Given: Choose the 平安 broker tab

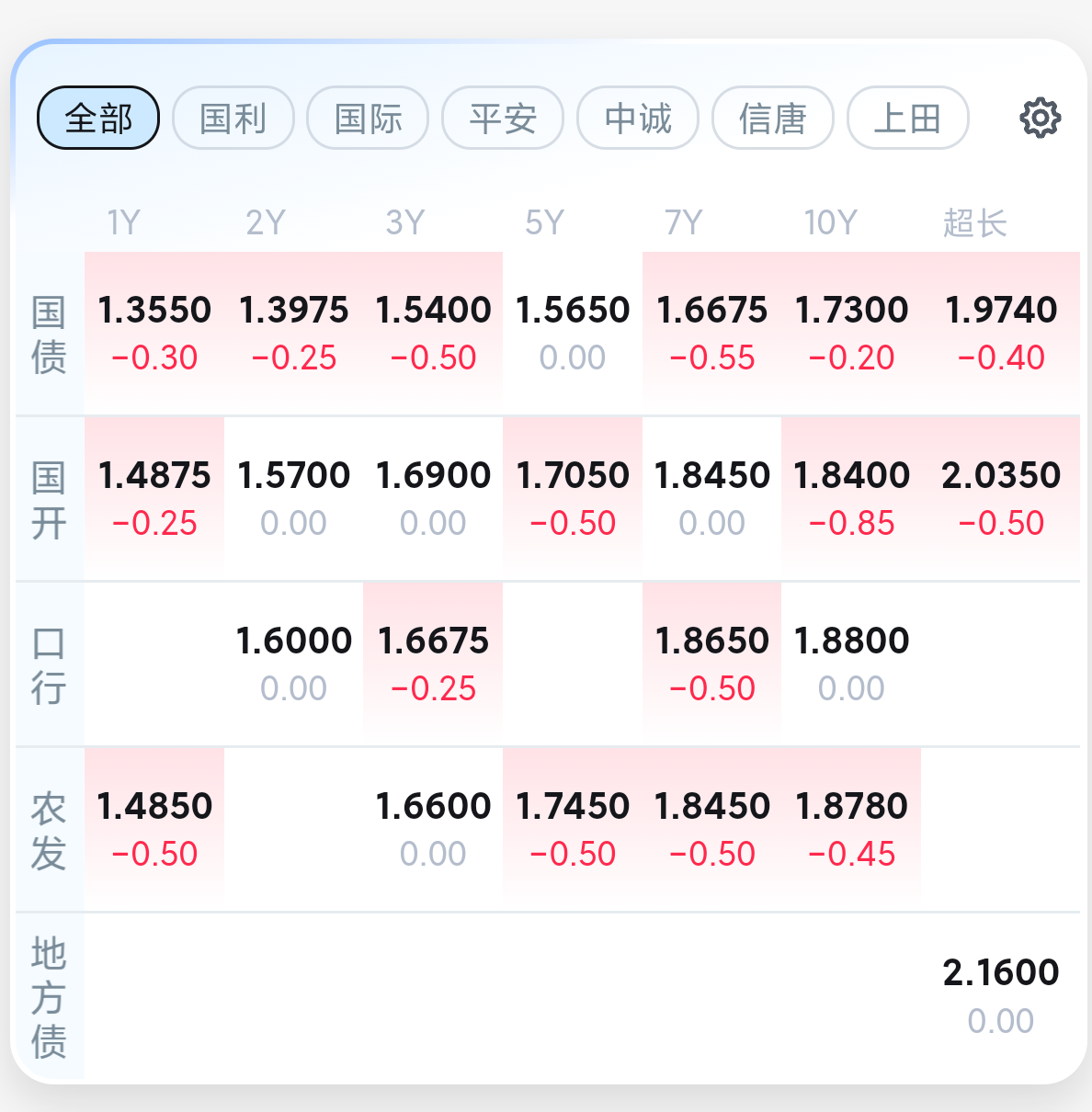Looking at the screenshot, I should pos(503,118).
